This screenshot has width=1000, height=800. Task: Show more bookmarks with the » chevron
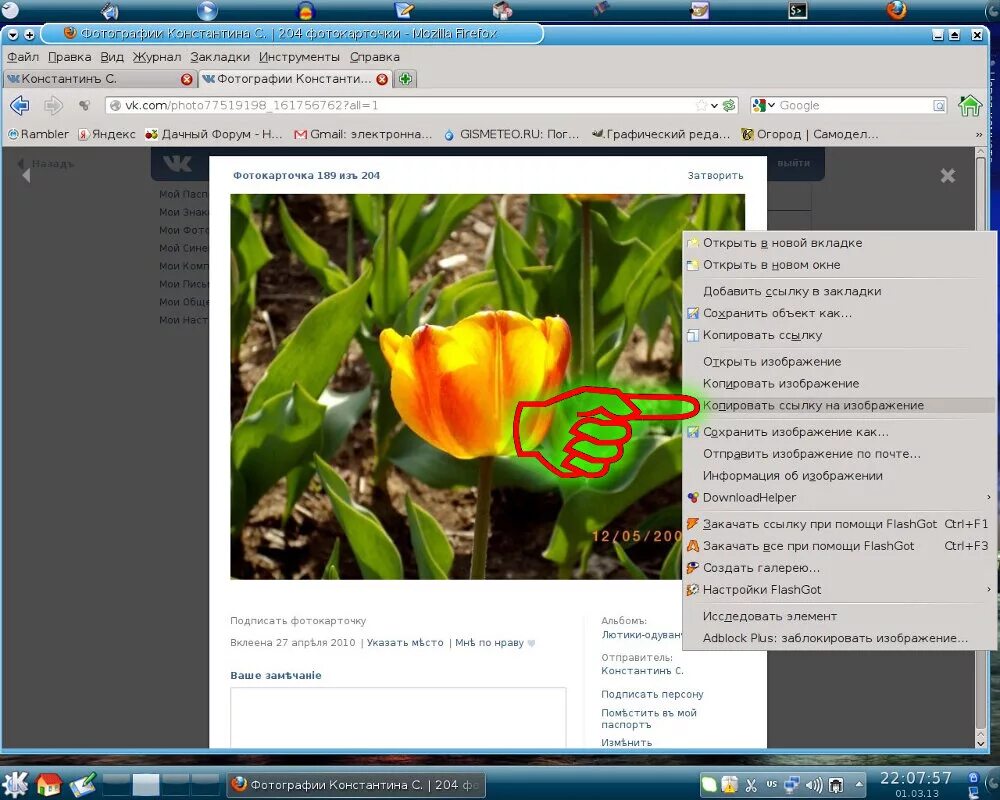pos(979,135)
